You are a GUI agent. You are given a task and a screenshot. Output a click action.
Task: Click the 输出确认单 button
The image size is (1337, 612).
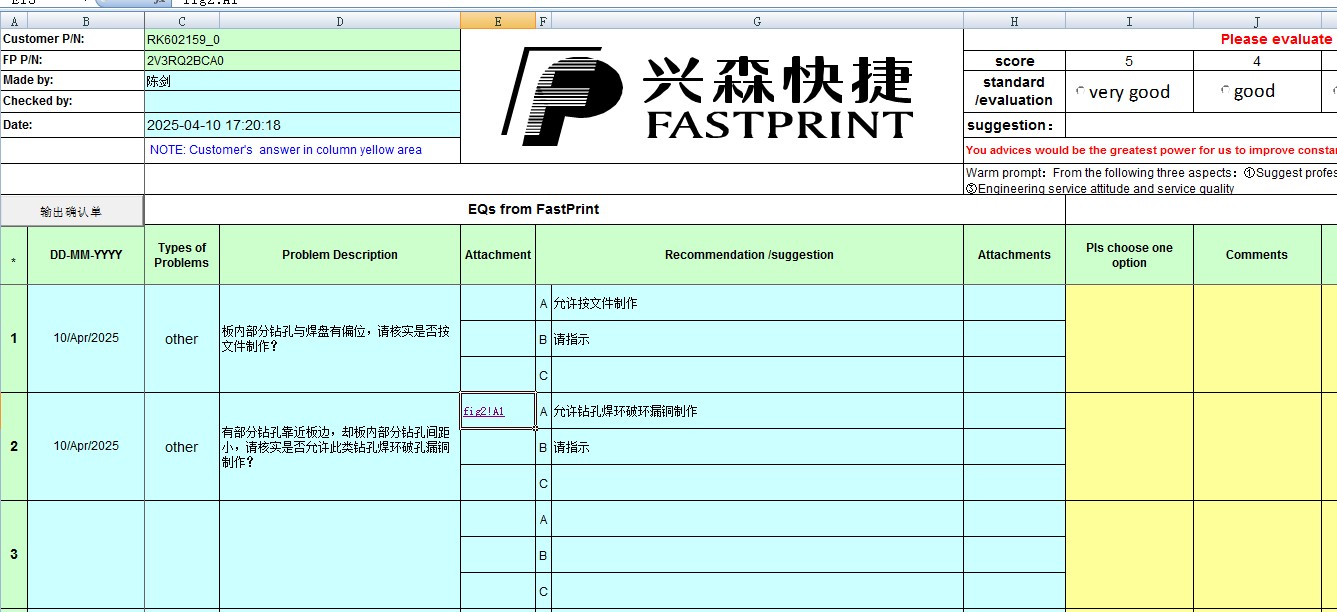tap(72, 211)
